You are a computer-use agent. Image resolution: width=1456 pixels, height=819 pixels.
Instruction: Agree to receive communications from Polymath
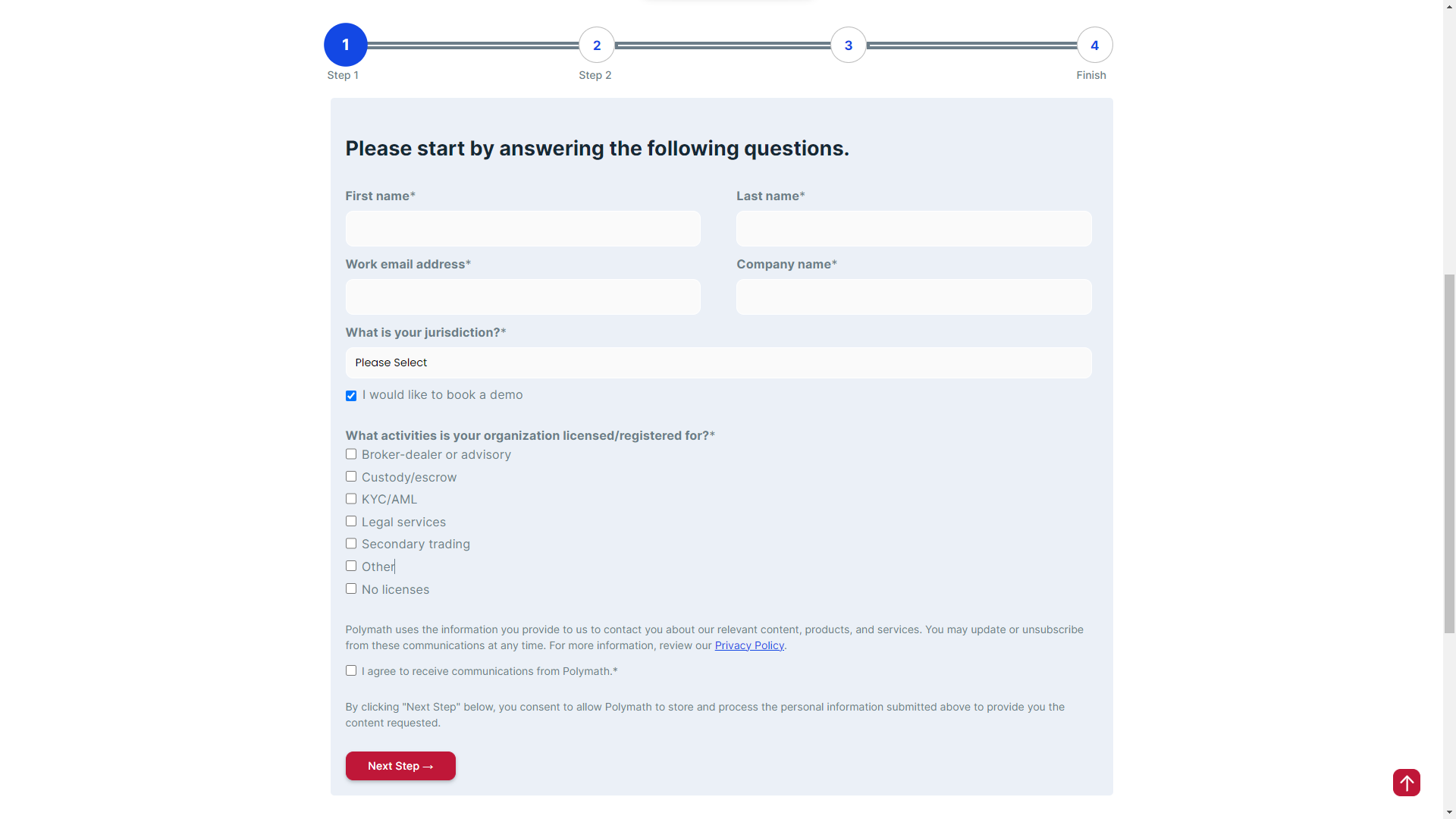[351, 671]
